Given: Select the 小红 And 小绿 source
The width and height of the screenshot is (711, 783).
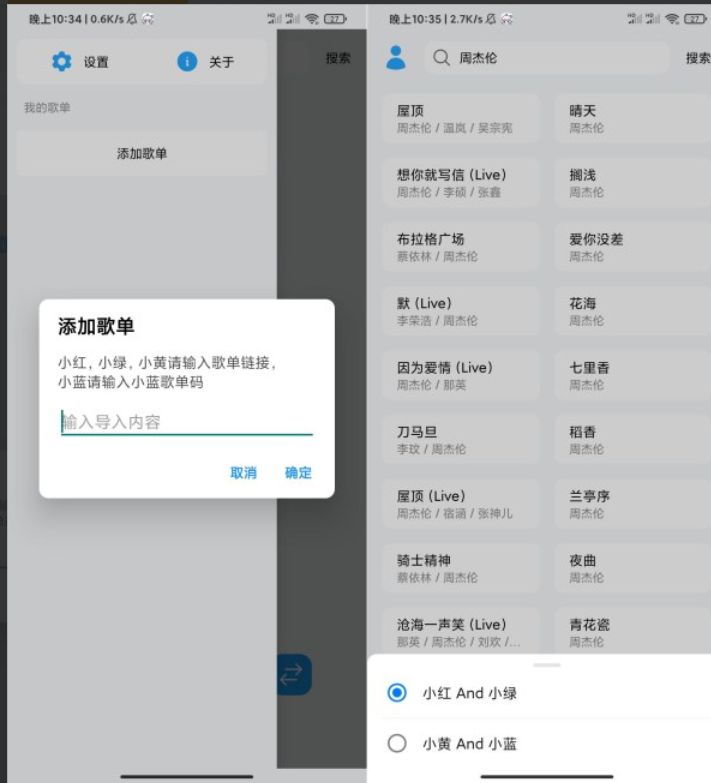Looking at the screenshot, I should click(397, 693).
